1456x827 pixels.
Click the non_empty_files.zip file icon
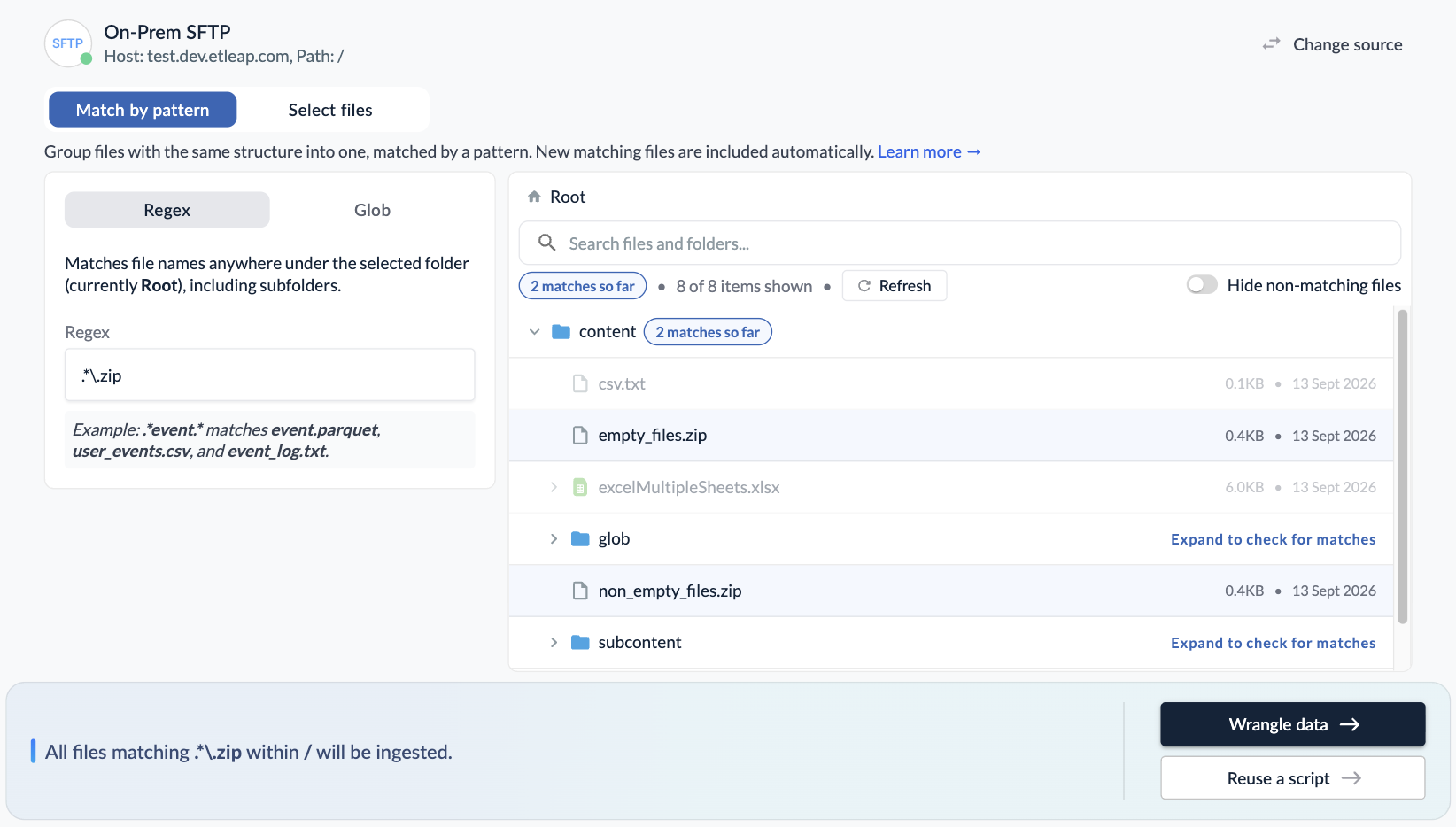[580, 591]
